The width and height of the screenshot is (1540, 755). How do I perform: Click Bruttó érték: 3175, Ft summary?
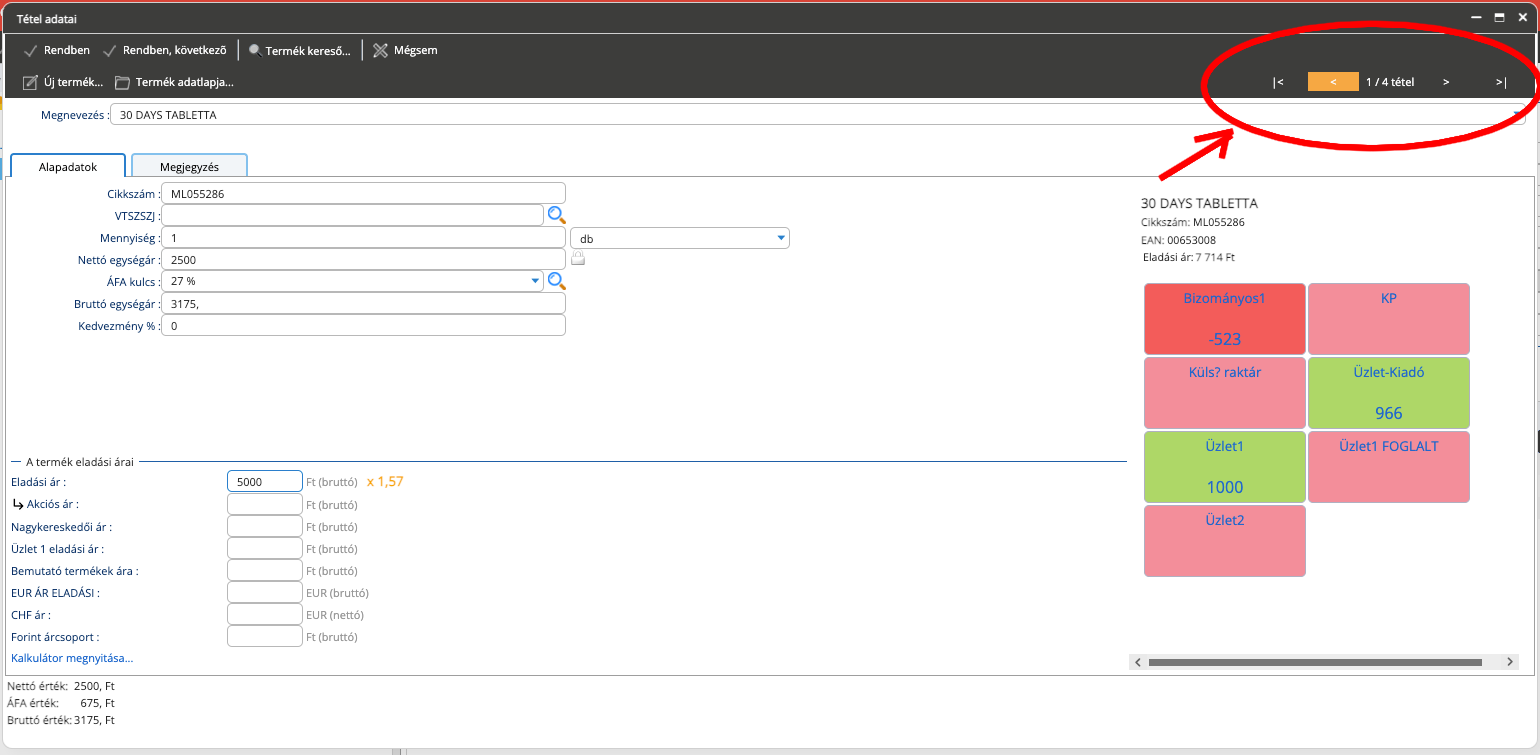pyautogui.click(x=61, y=720)
